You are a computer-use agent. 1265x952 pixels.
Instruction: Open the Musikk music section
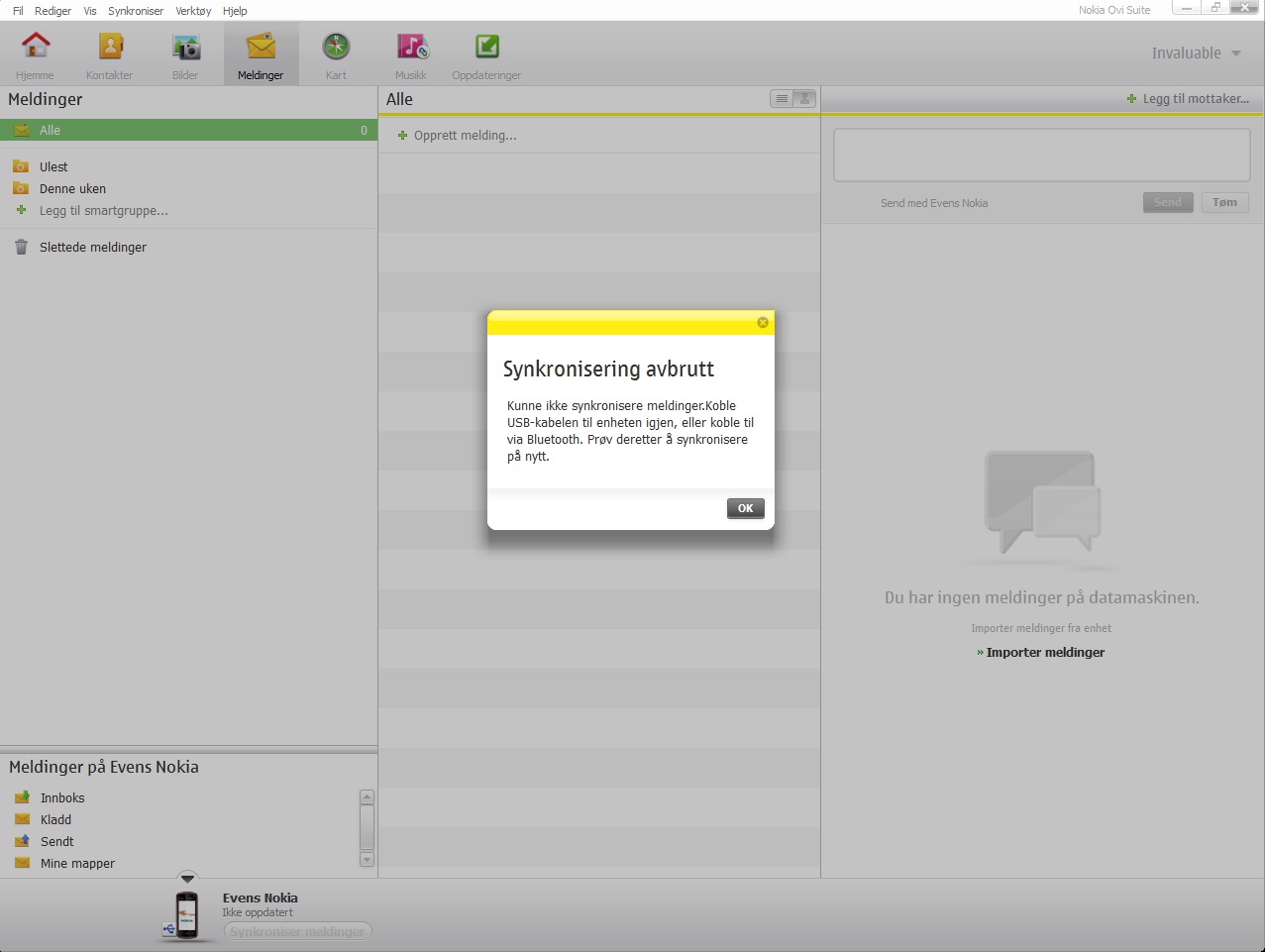coord(411,54)
